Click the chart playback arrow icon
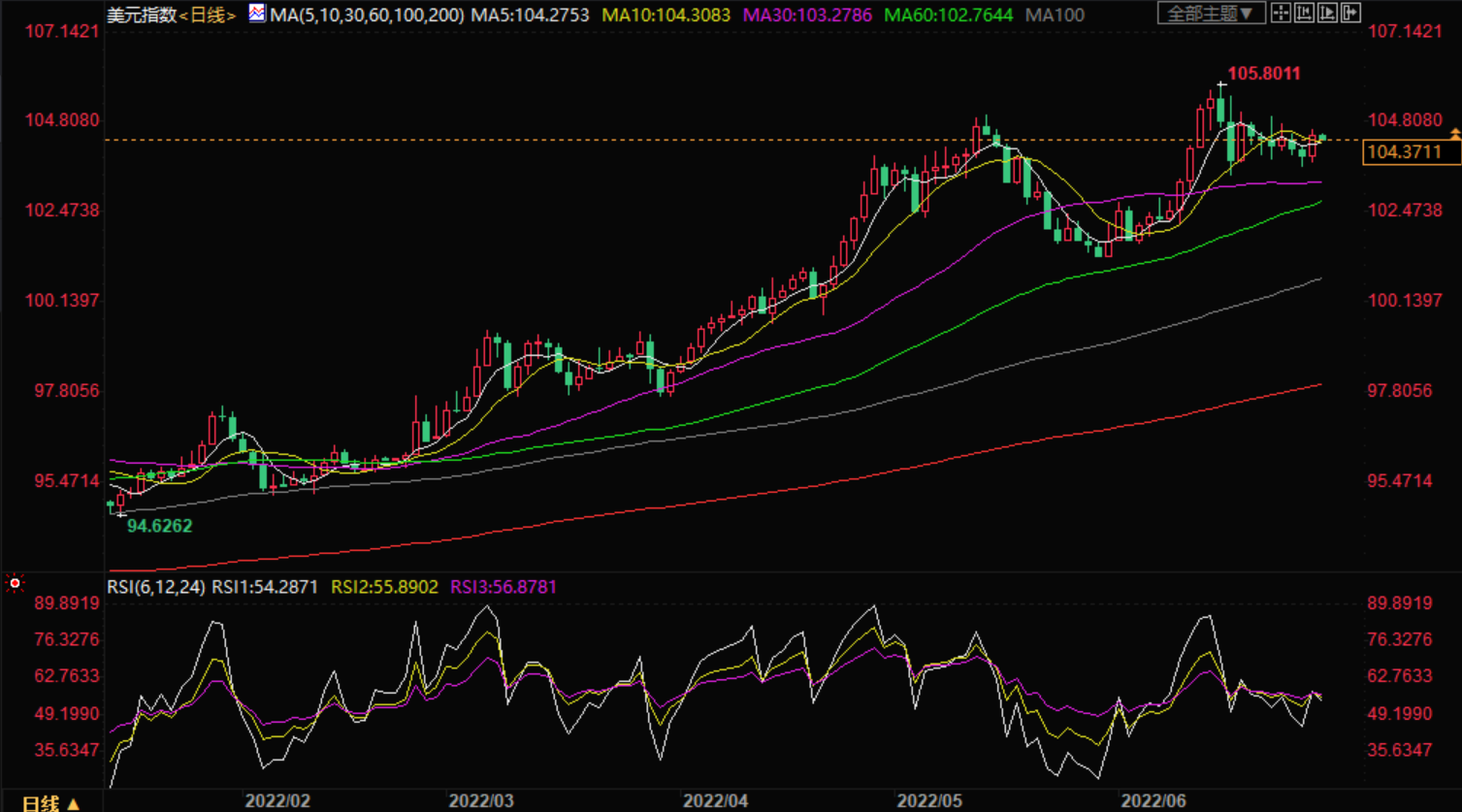The height and width of the screenshot is (812, 1462). click(1327, 14)
